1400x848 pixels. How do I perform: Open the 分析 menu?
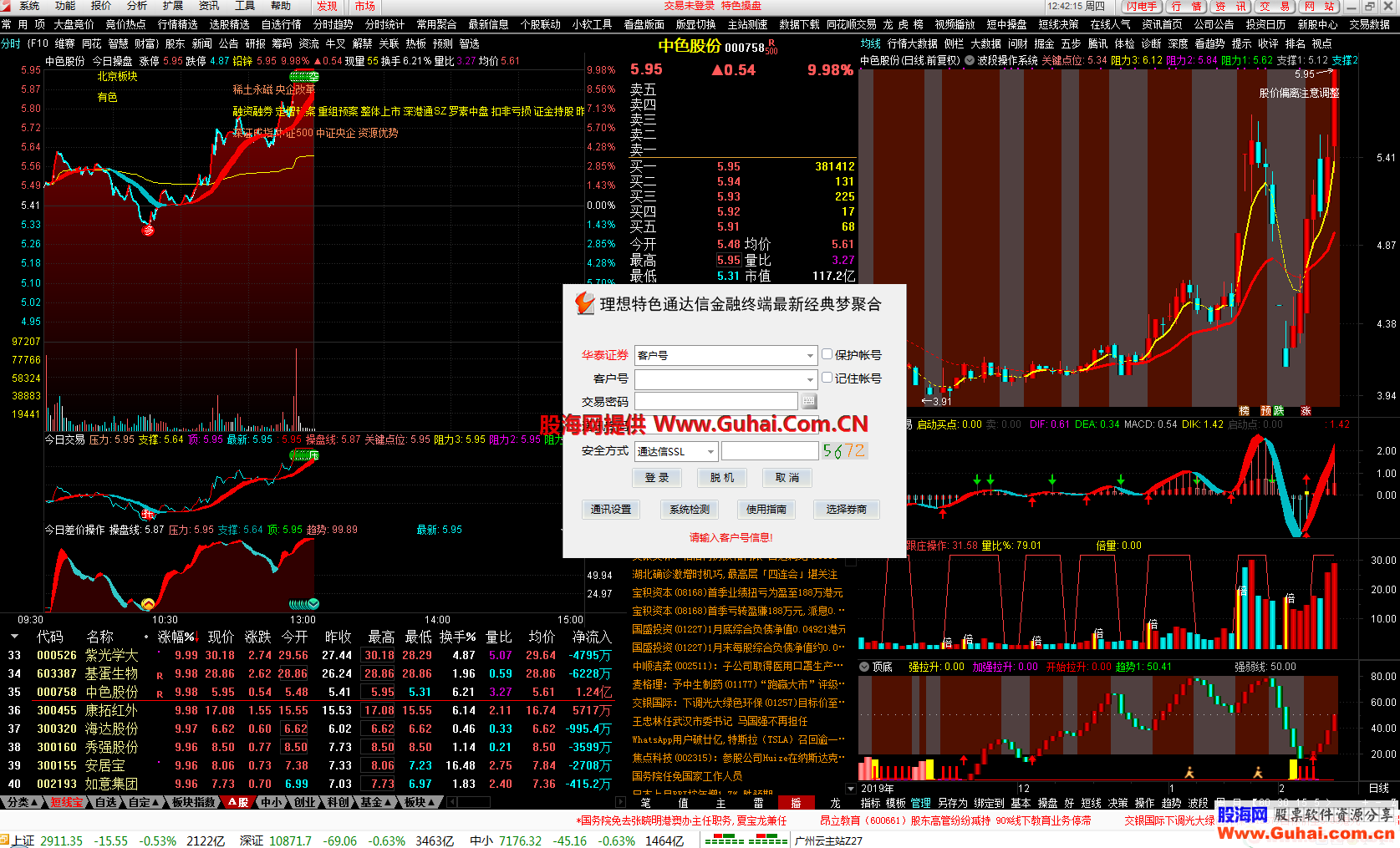(x=137, y=6)
